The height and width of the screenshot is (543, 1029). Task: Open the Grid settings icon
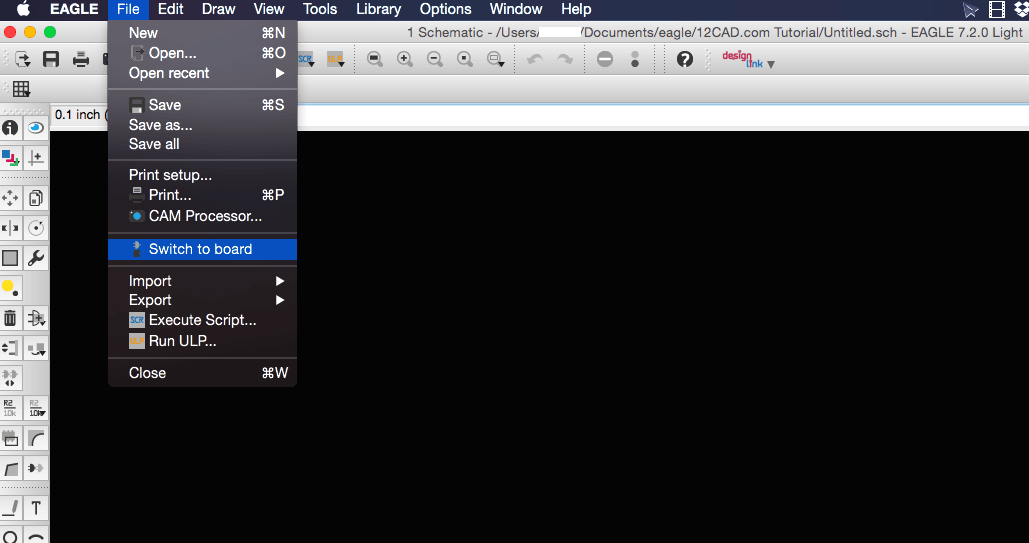tap(21, 89)
